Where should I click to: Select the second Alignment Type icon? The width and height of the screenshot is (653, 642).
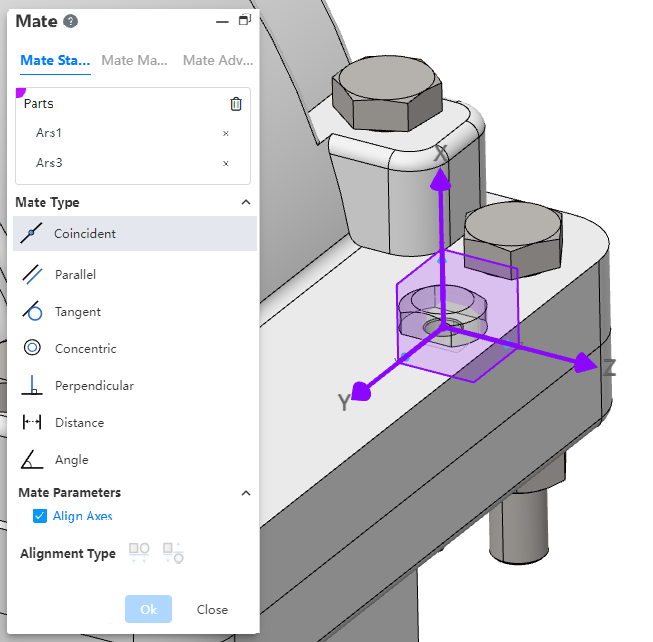[x=173, y=553]
